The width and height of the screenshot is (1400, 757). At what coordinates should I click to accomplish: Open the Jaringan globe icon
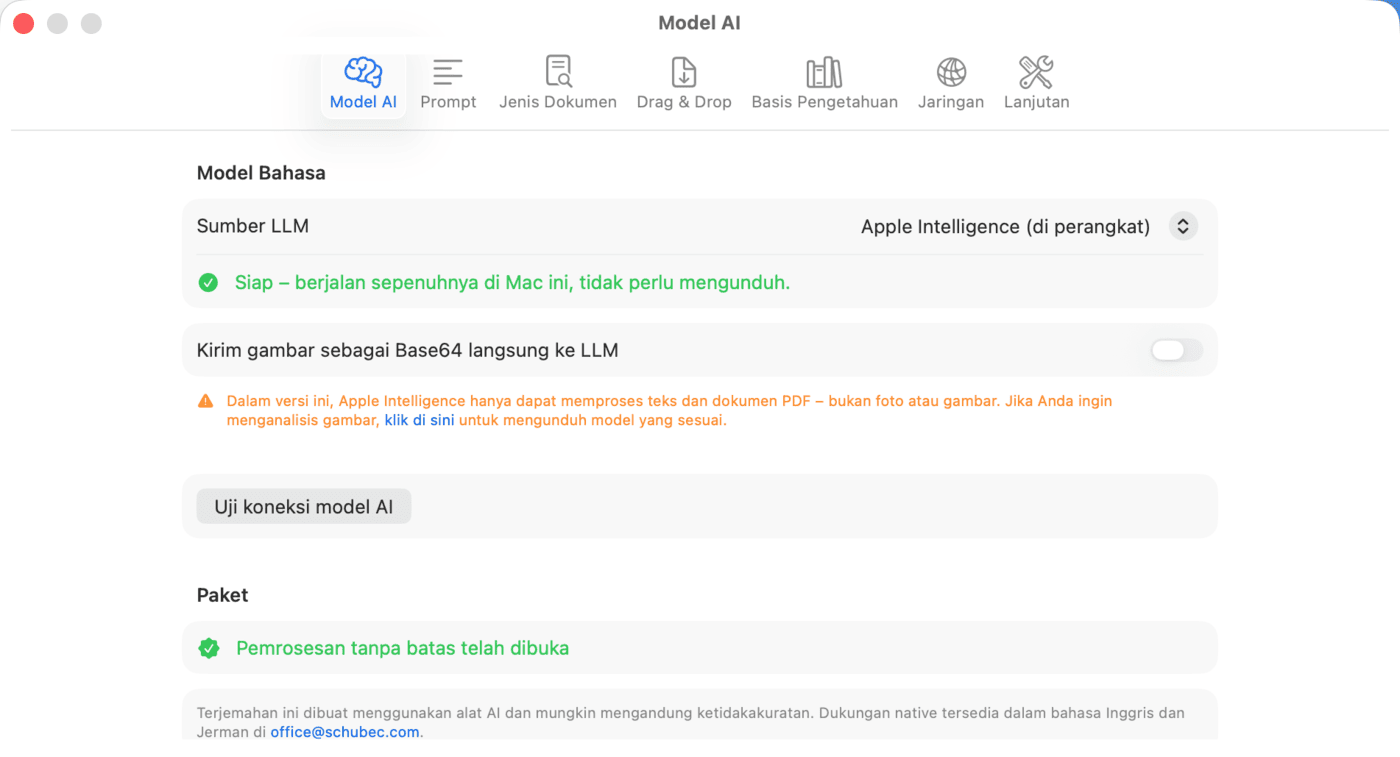coord(951,72)
